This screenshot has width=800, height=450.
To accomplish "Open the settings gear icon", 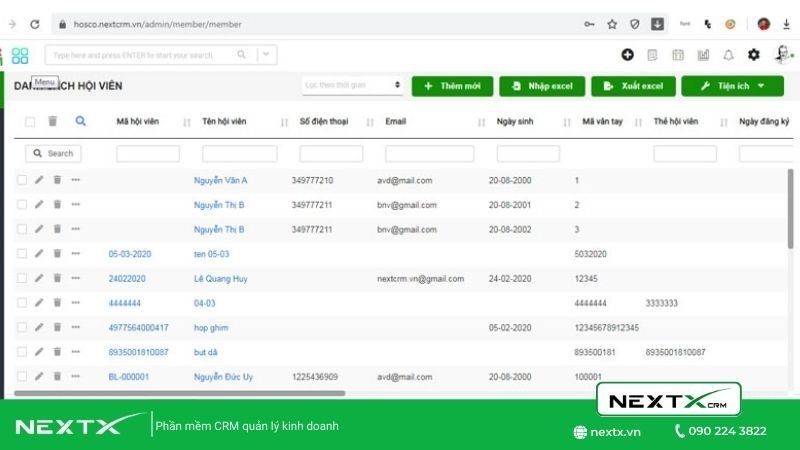I will click(x=754, y=55).
